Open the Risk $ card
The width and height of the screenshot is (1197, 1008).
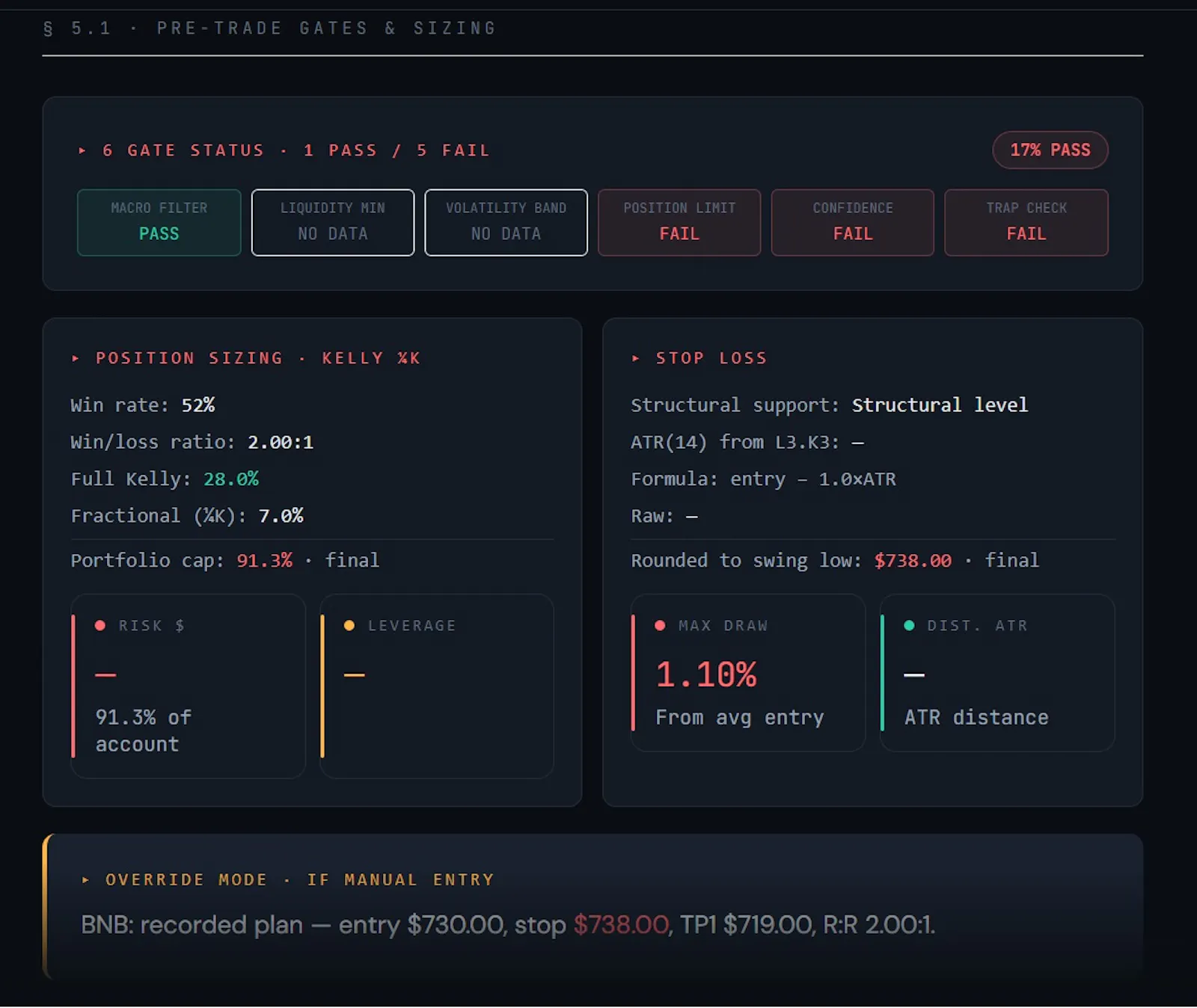click(188, 686)
